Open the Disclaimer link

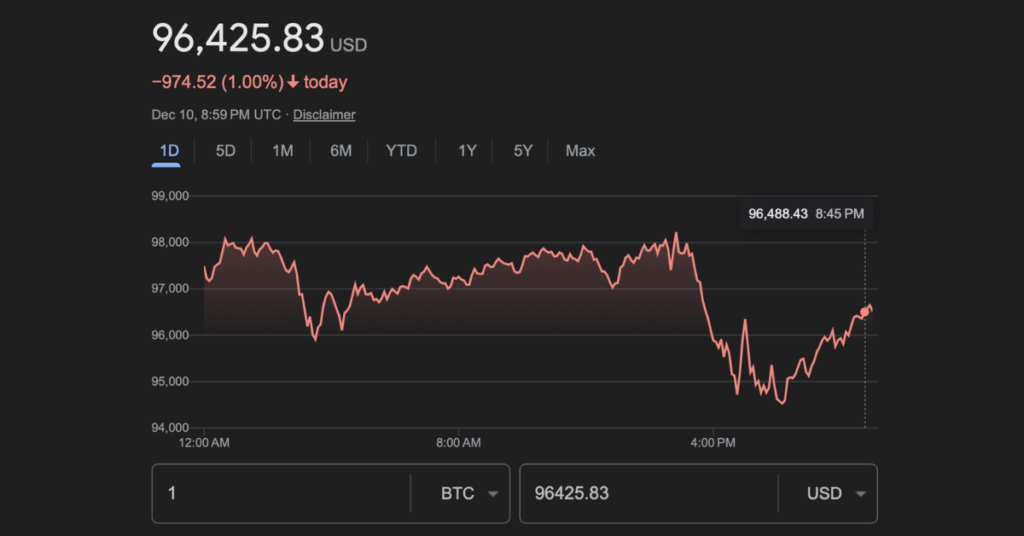pos(324,115)
